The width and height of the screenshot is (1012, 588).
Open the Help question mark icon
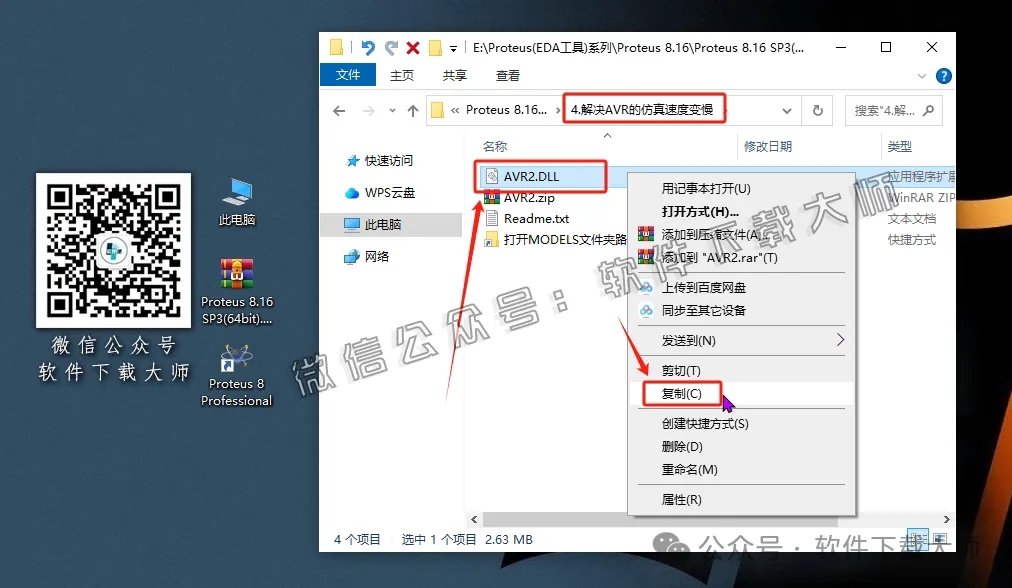point(942,75)
